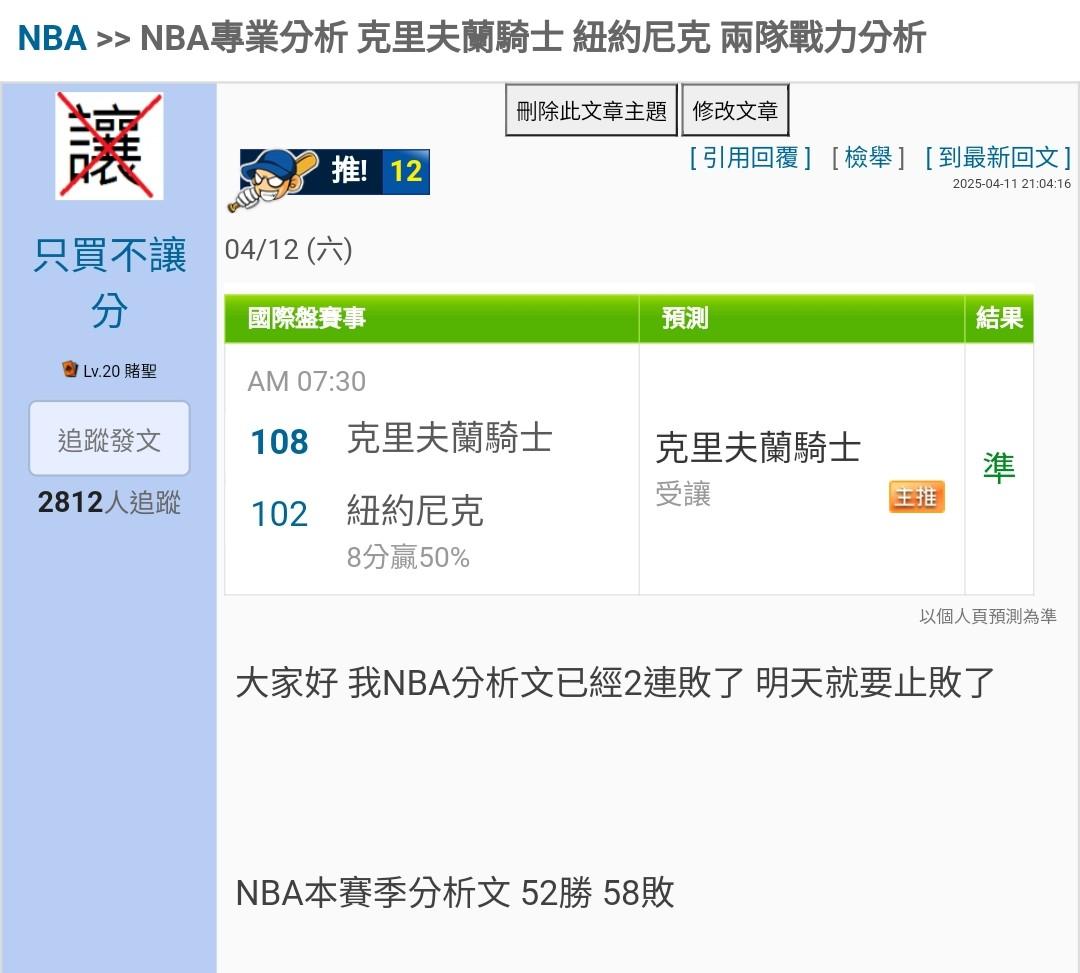Click the line NBA本賽季分析文 52勝 58敗
The height and width of the screenshot is (973, 1080).
[455, 892]
